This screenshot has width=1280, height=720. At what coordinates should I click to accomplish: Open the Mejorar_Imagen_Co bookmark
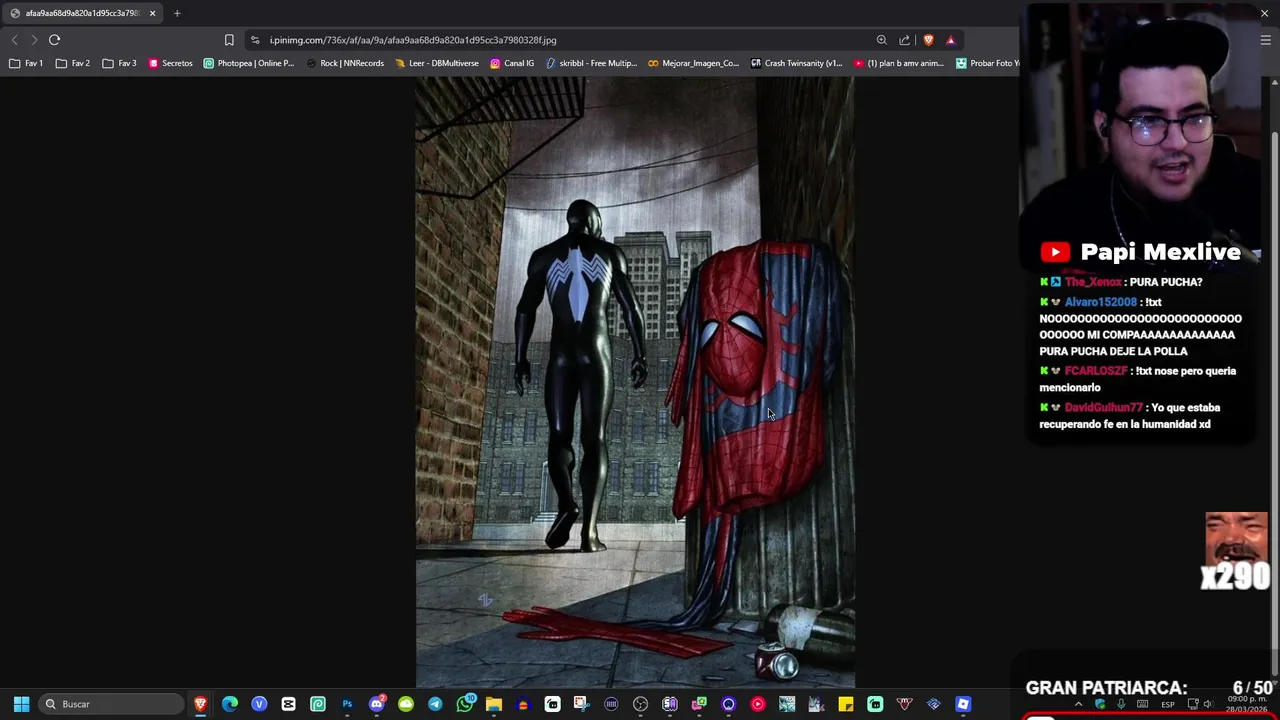(693, 63)
